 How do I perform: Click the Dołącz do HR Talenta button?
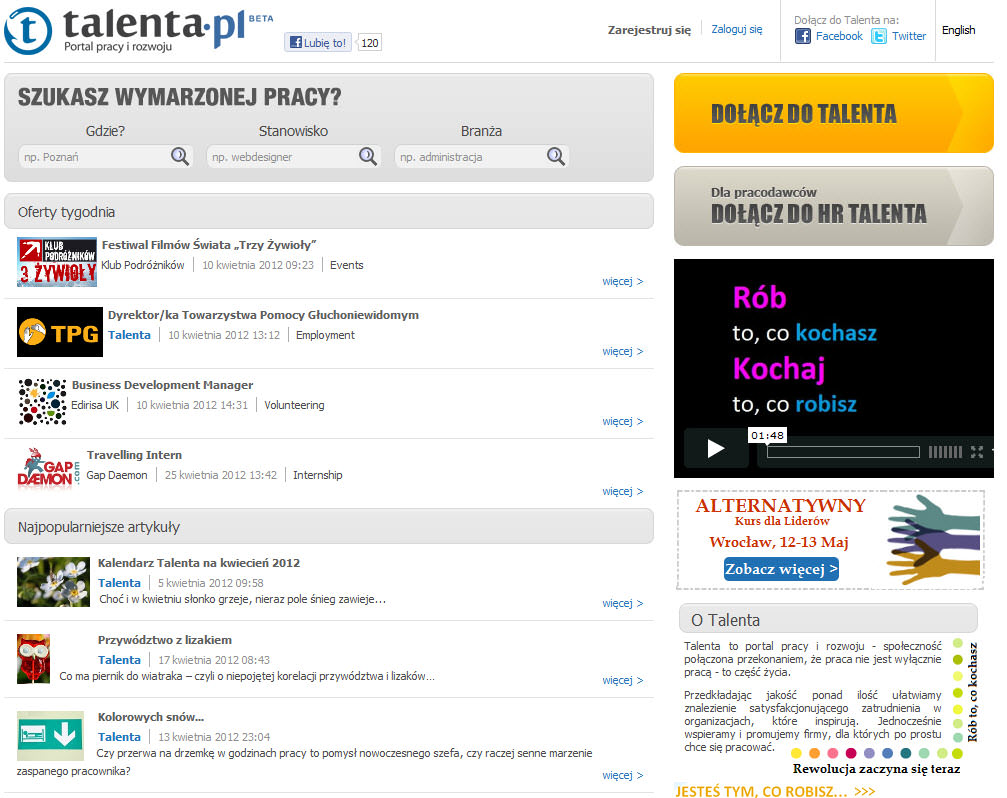click(x=834, y=206)
